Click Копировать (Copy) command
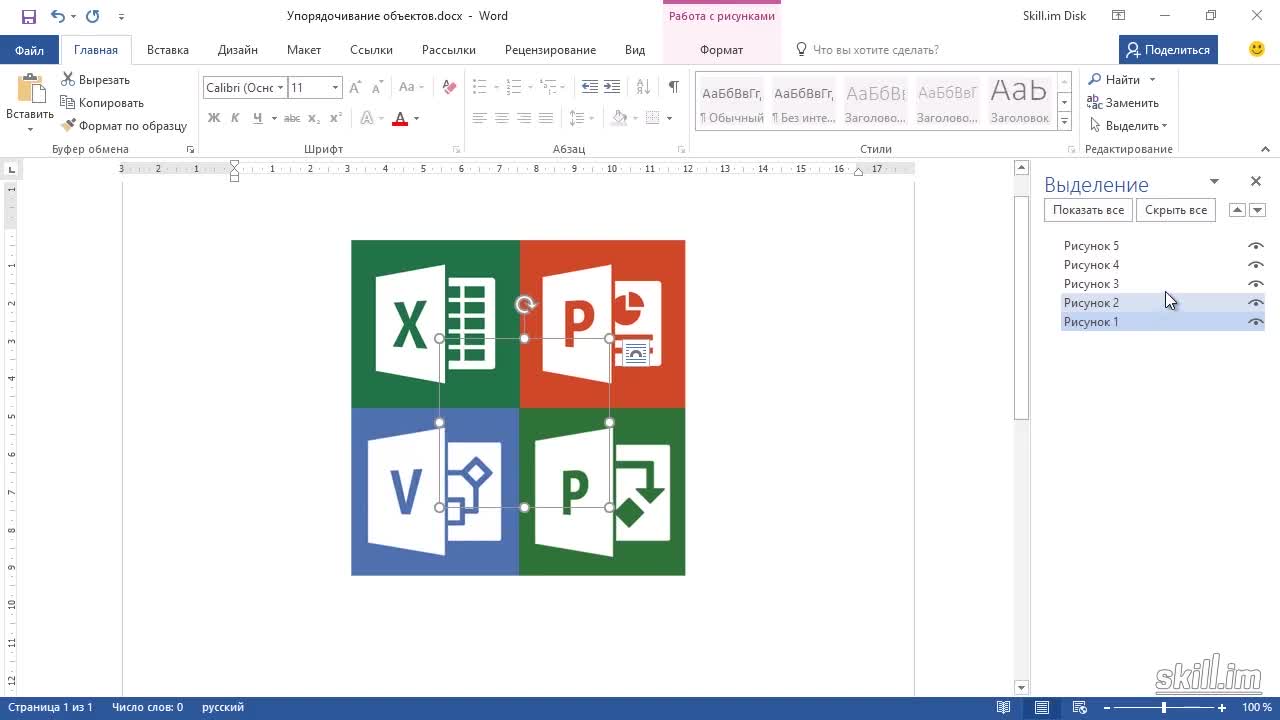 (x=102, y=103)
